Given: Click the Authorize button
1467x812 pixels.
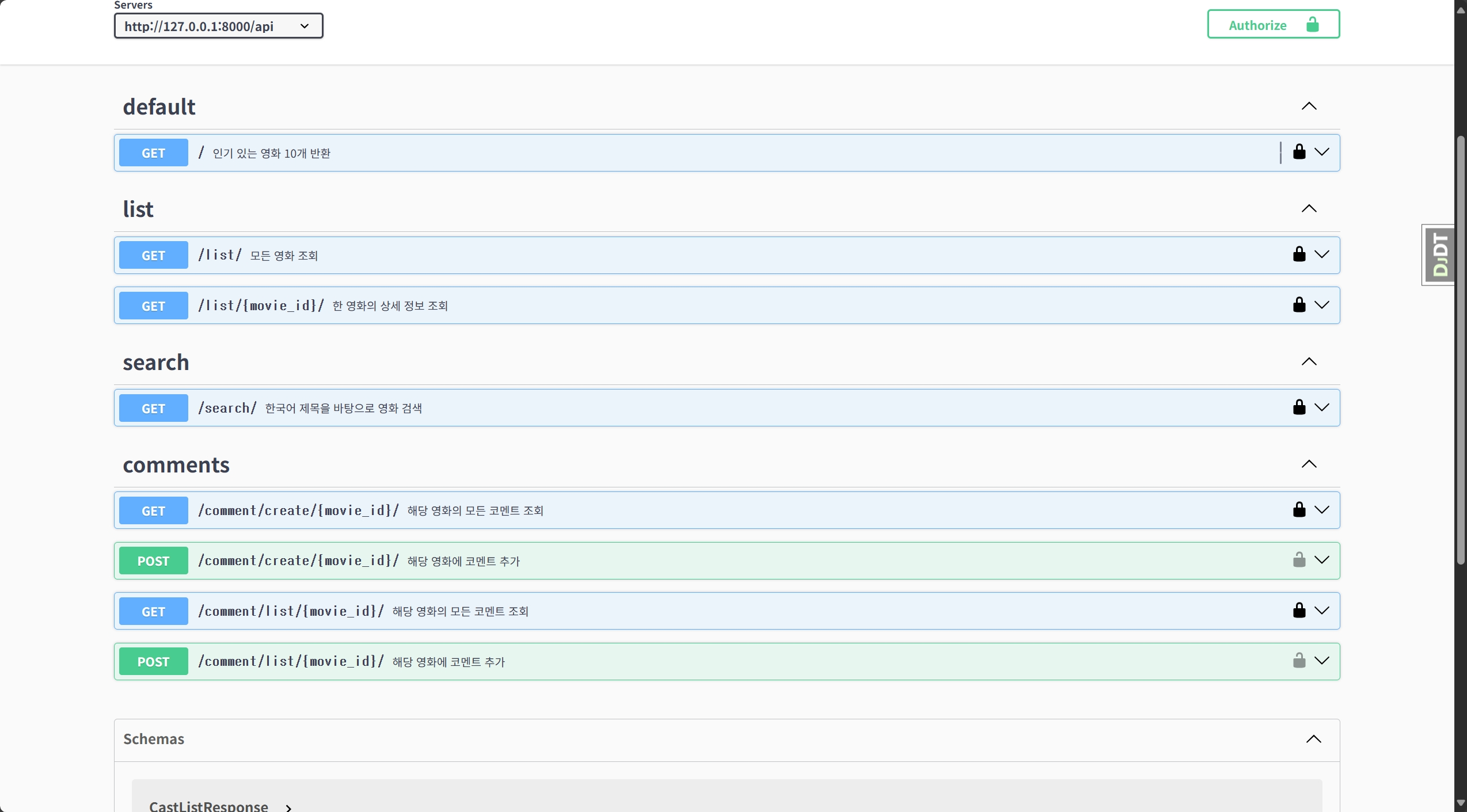Looking at the screenshot, I should coord(1273,25).
